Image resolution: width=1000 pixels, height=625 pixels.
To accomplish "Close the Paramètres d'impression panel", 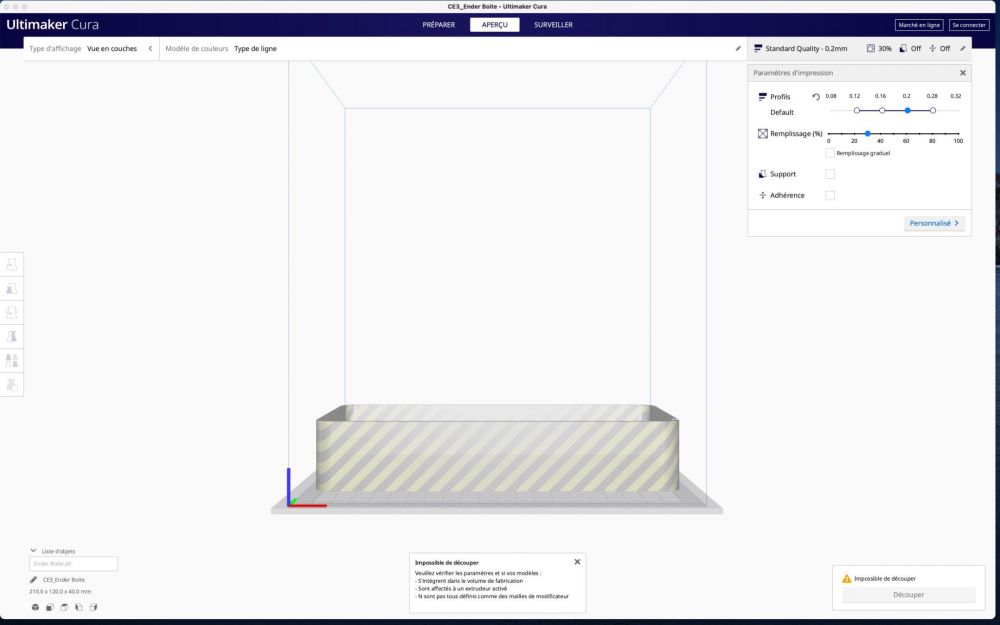I will 963,73.
